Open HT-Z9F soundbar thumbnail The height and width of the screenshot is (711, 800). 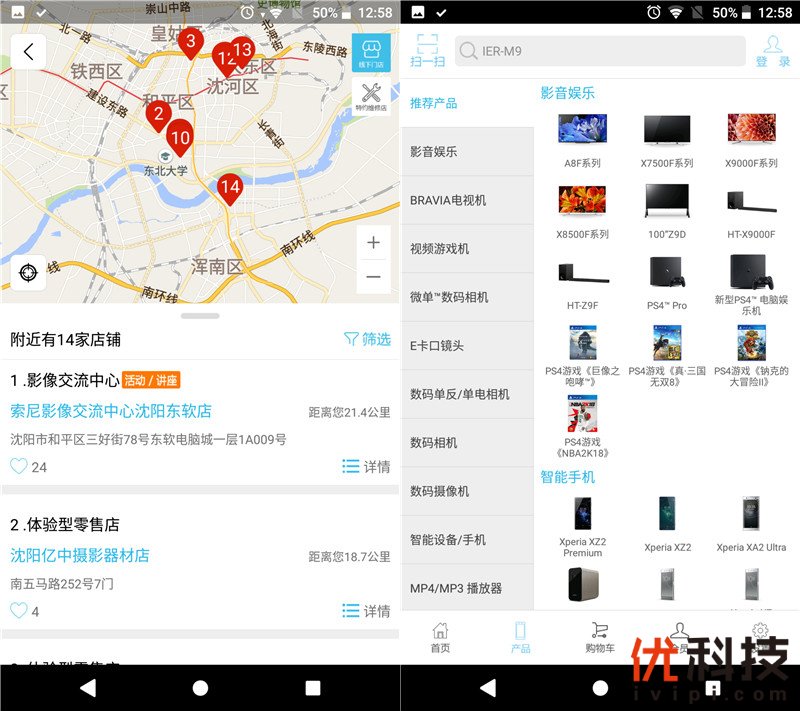583,272
